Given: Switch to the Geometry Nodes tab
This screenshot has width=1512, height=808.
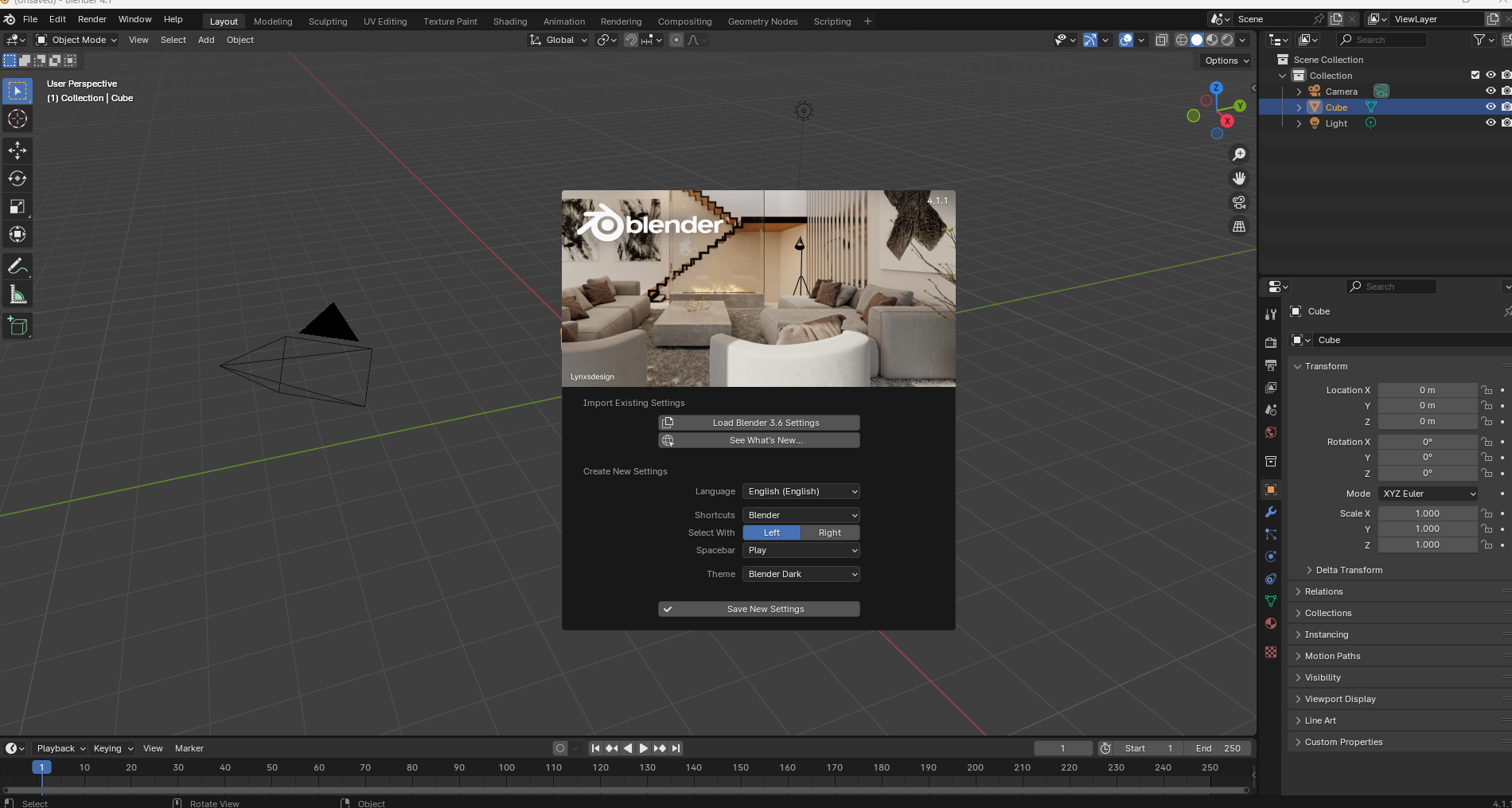Looking at the screenshot, I should coord(762,21).
